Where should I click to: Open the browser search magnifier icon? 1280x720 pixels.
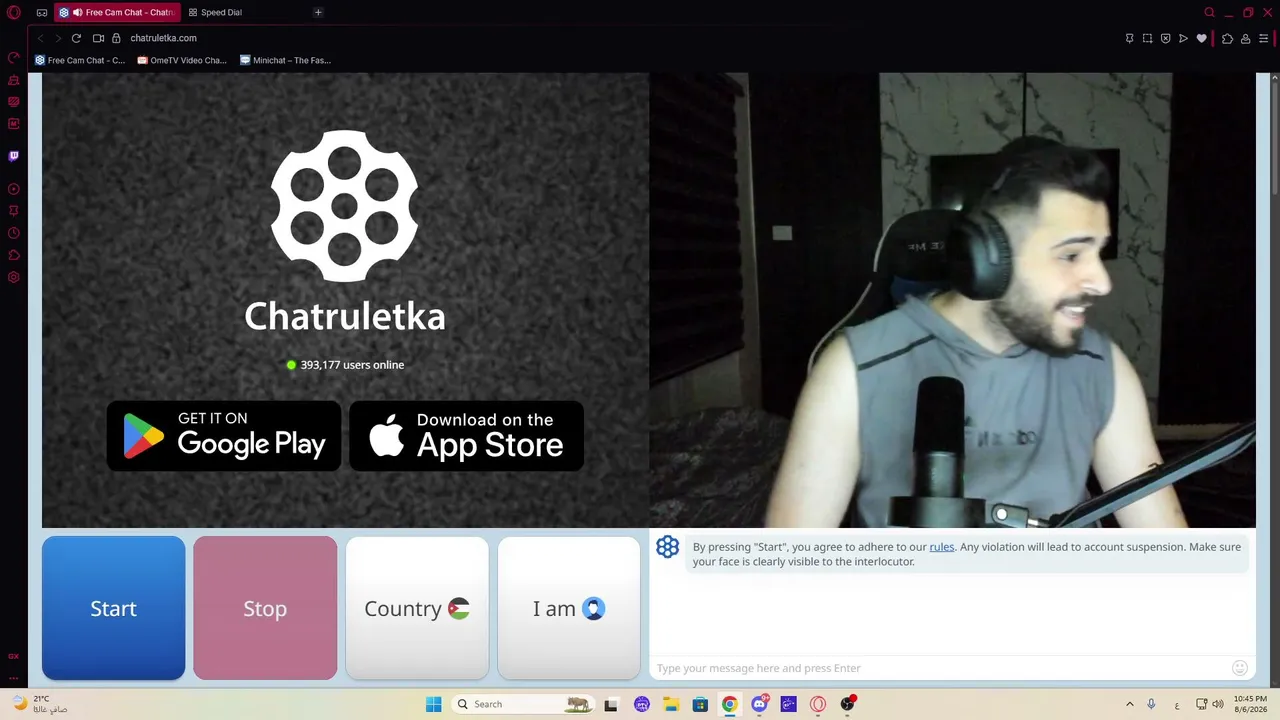[x=1209, y=12]
